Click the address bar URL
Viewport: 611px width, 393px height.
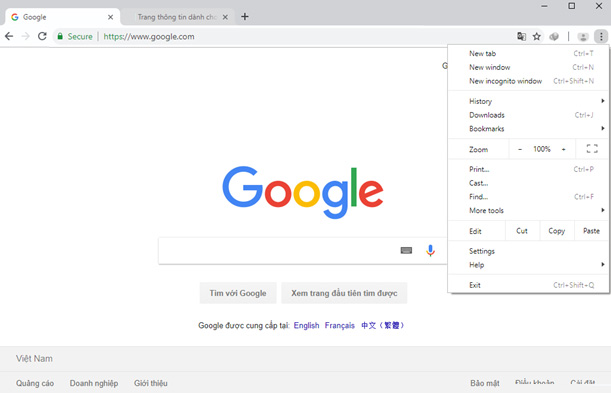point(149,37)
